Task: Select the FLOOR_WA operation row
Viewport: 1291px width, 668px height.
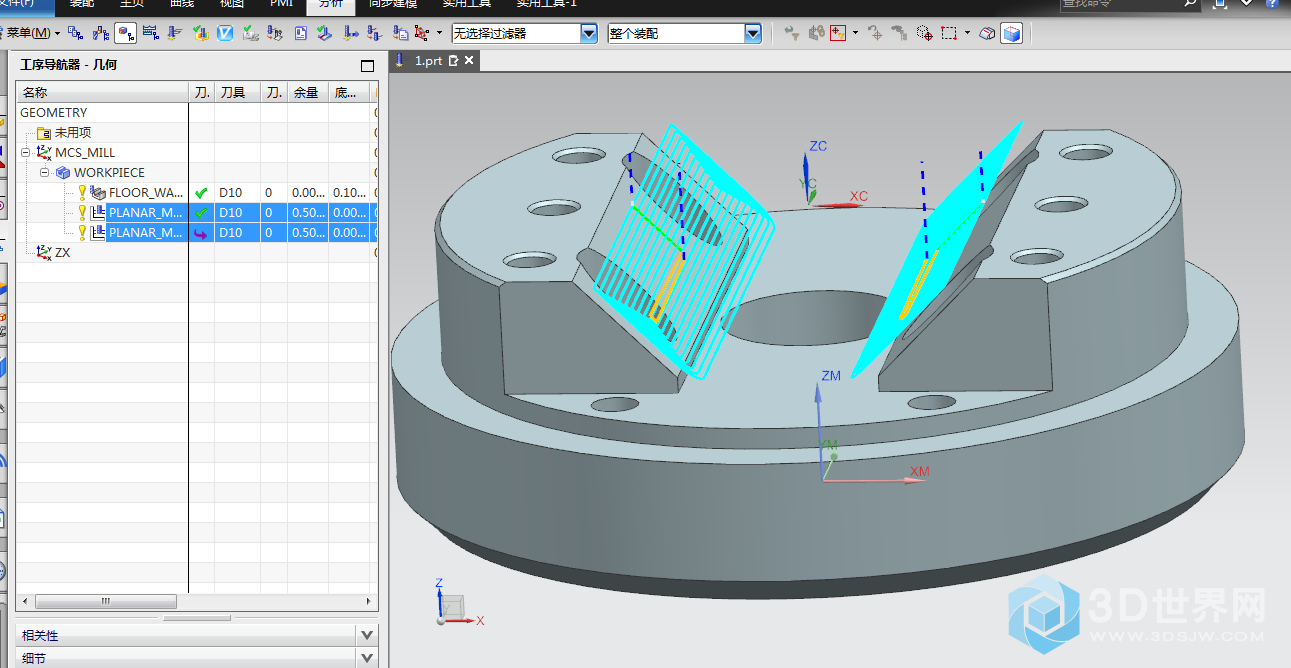Action: [146, 193]
